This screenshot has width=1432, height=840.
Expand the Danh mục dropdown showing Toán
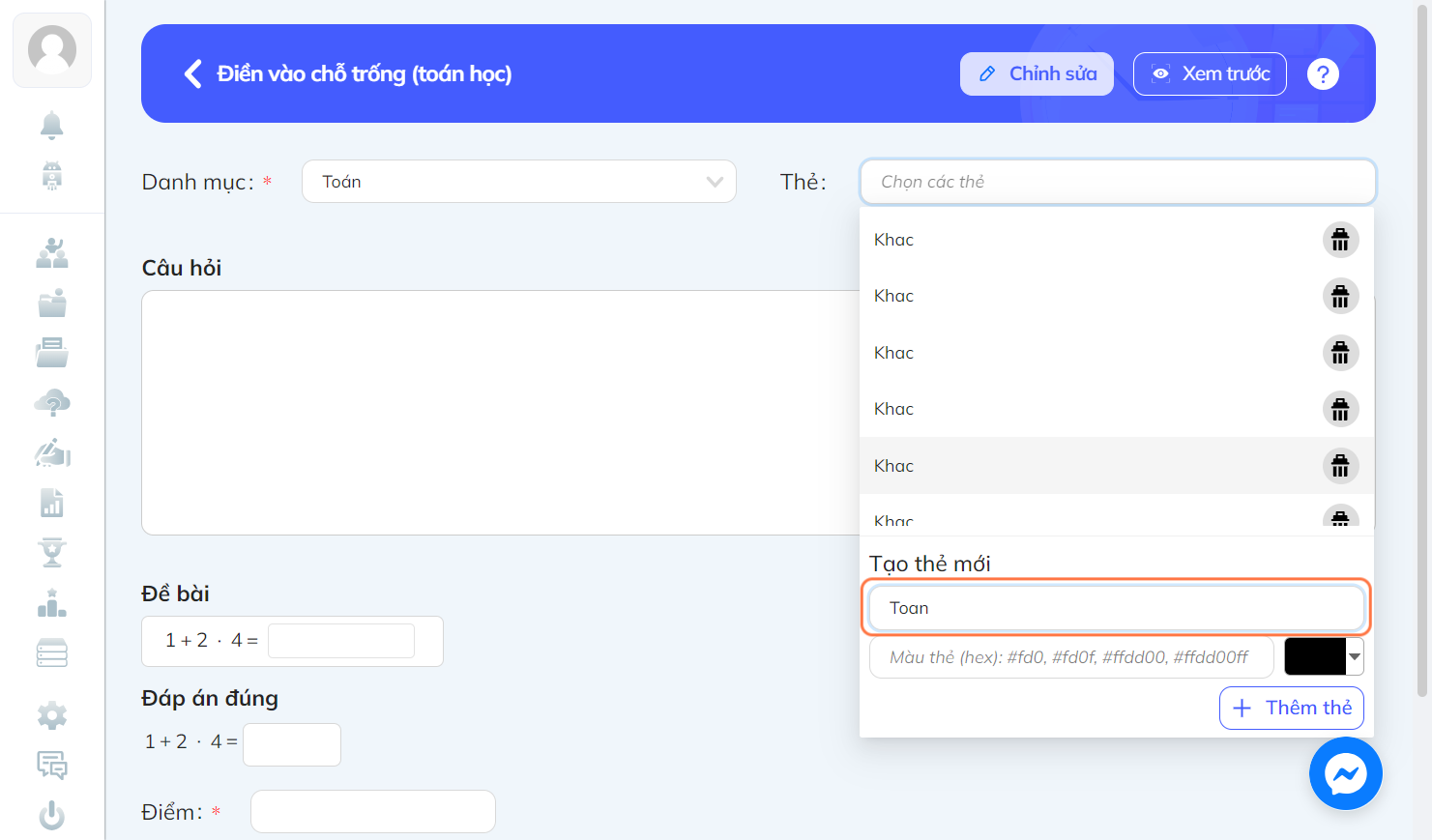(519, 182)
